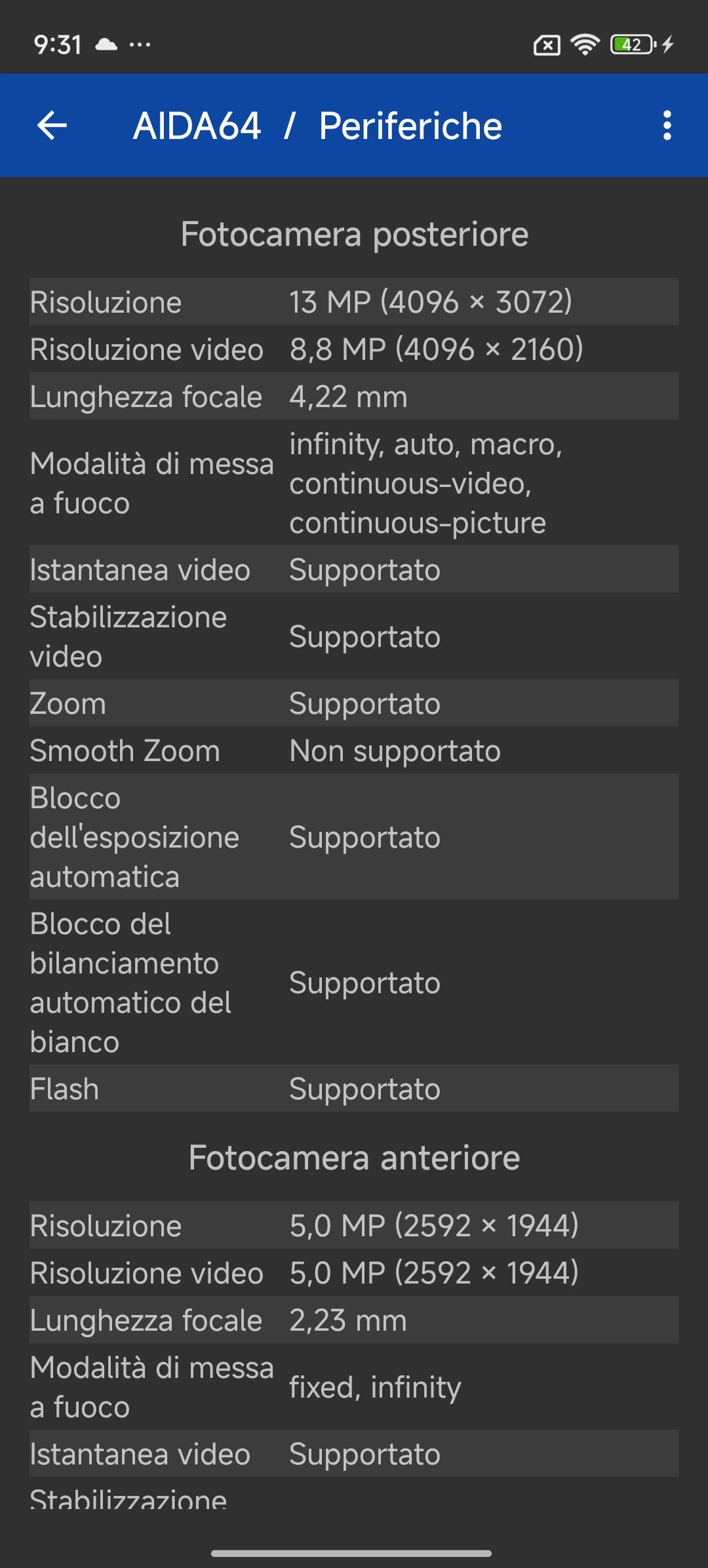Image resolution: width=708 pixels, height=1568 pixels.
Task: Tap the back arrow icon
Action: (x=52, y=125)
